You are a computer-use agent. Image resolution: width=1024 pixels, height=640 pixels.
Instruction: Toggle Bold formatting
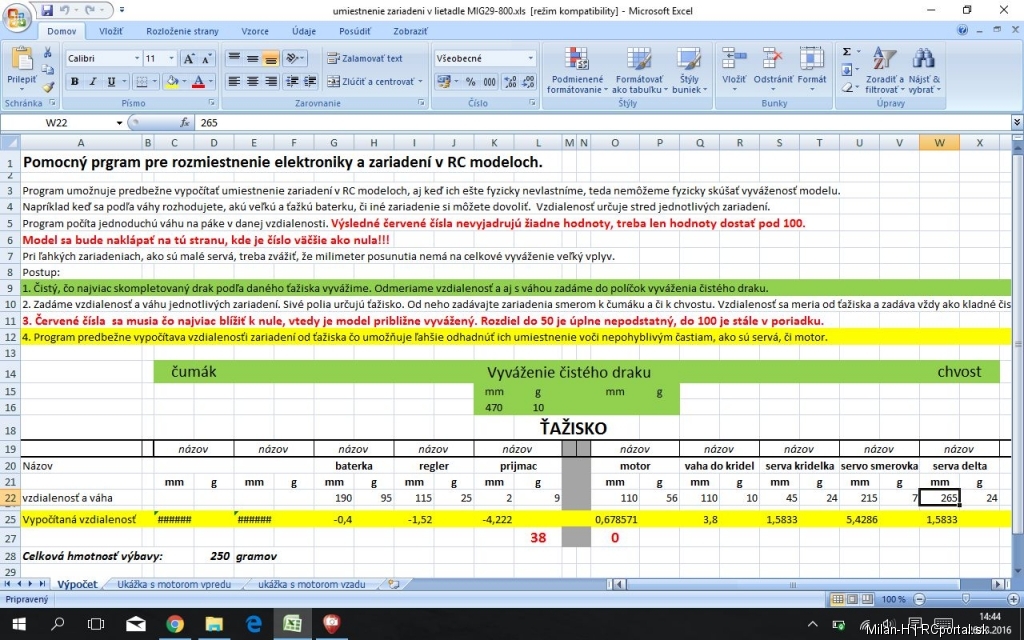pos(74,82)
